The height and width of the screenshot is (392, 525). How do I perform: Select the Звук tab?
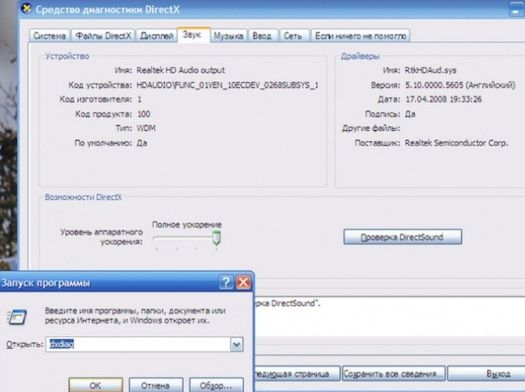[193, 35]
